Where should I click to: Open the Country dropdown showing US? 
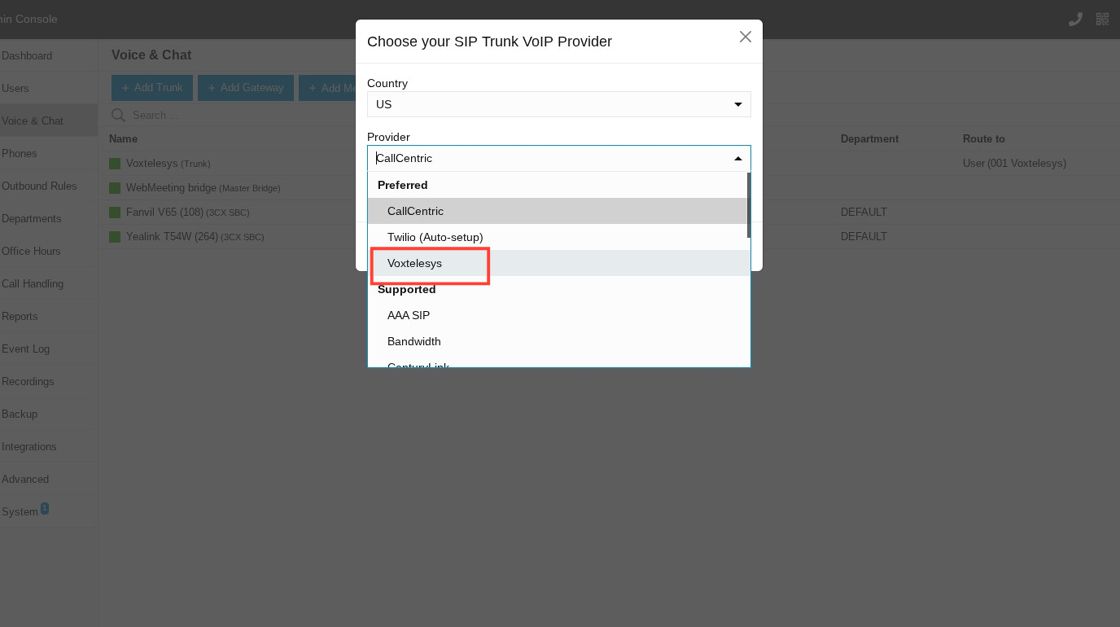tap(559, 104)
